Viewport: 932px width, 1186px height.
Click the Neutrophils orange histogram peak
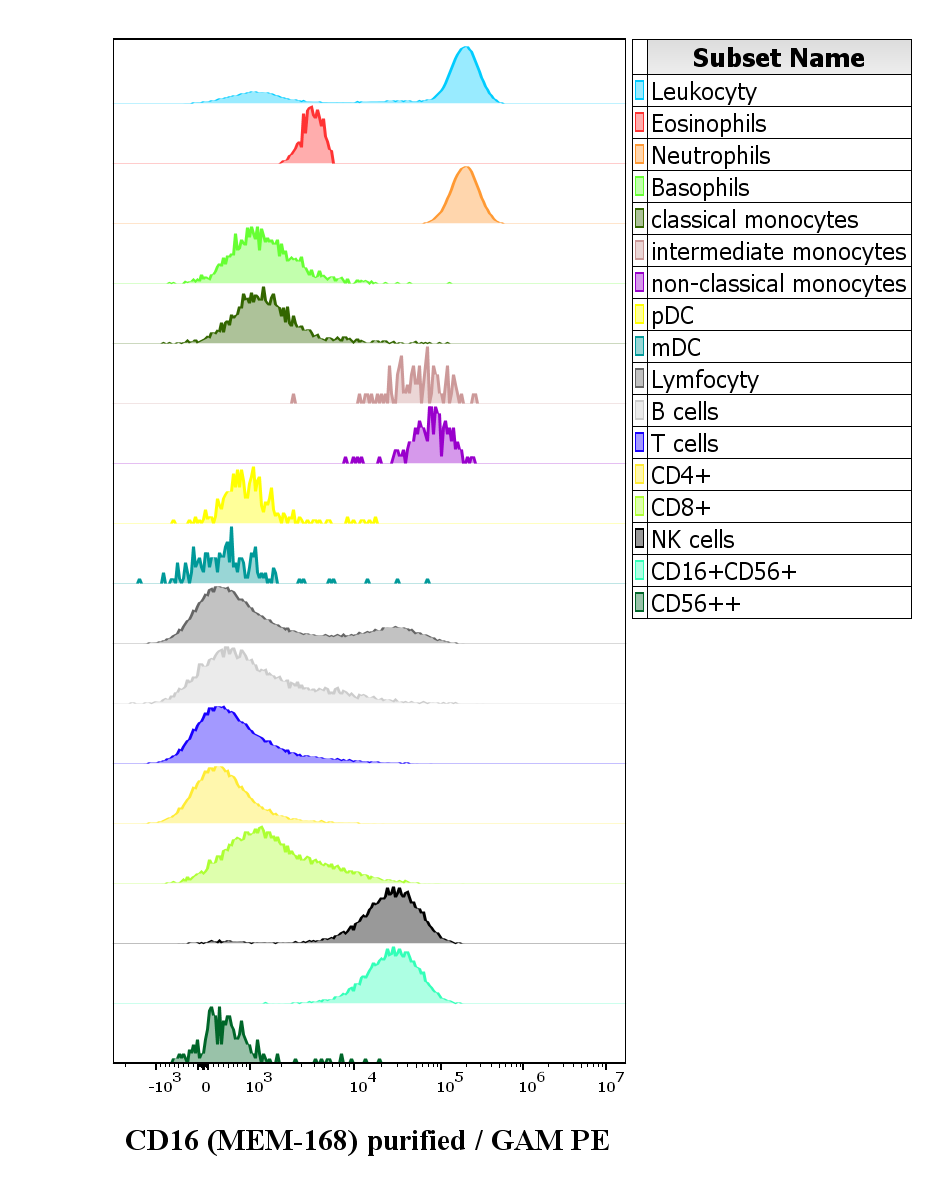coord(464,196)
